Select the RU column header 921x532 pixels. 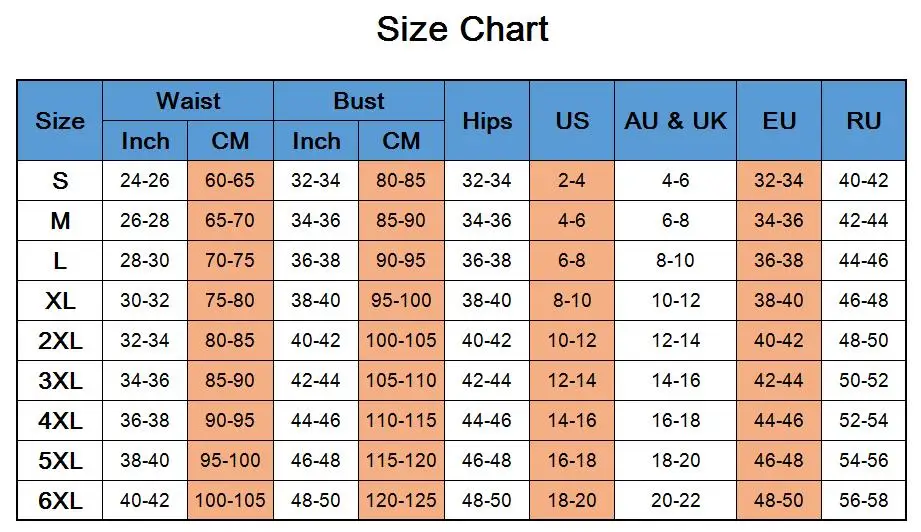(x=863, y=121)
